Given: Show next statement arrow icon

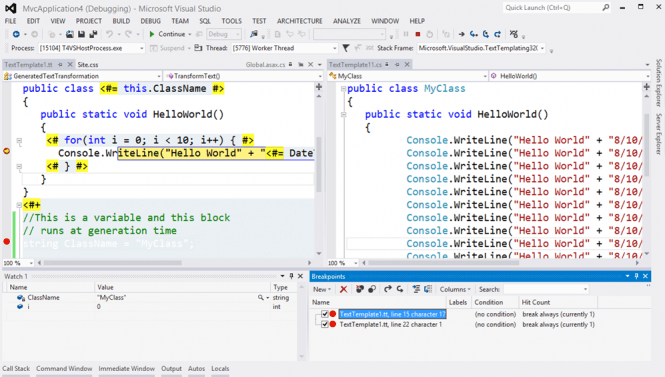Looking at the screenshot, I should (x=462, y=34).
